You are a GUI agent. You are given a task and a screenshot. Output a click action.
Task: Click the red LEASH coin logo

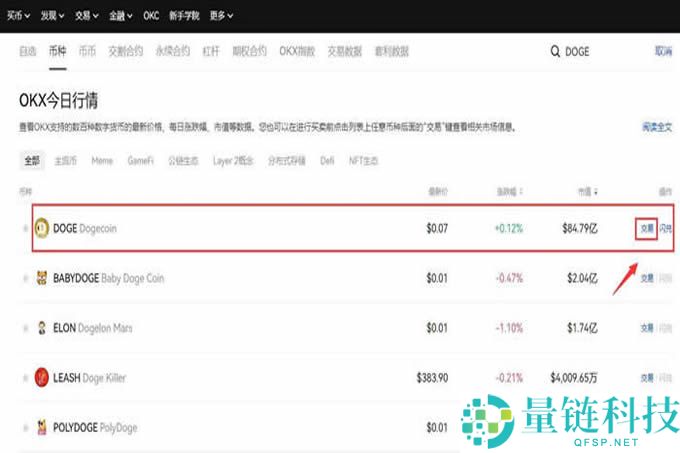click(x=42, y=377)
